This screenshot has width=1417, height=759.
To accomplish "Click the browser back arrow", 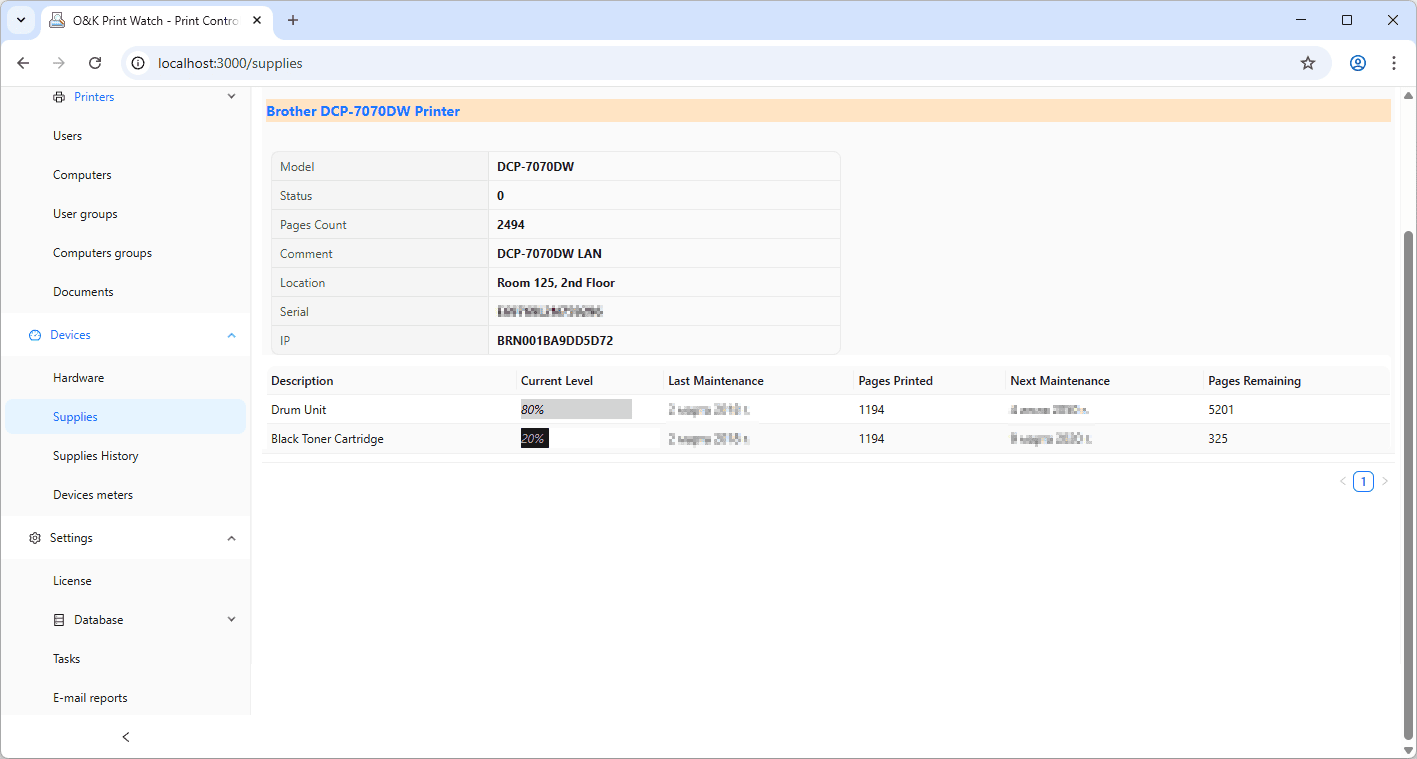I will tap(23, 62).
